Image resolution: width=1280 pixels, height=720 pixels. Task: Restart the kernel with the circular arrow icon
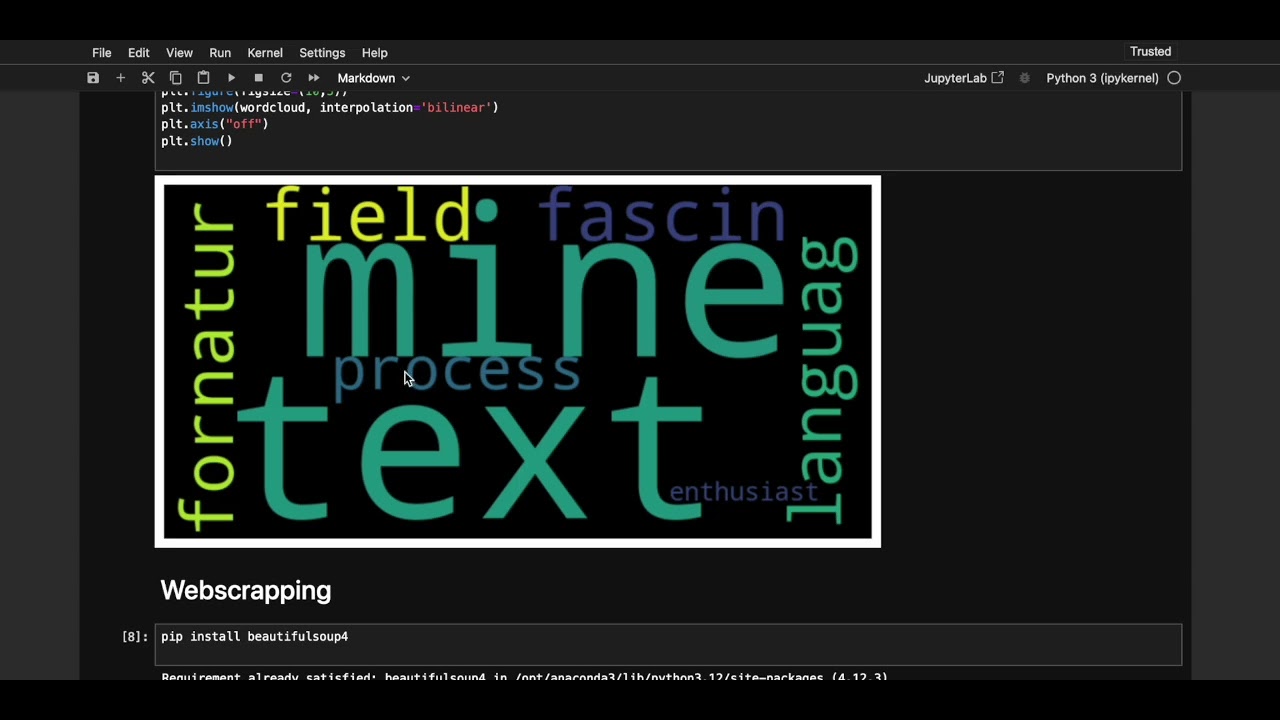coord(286,78)
